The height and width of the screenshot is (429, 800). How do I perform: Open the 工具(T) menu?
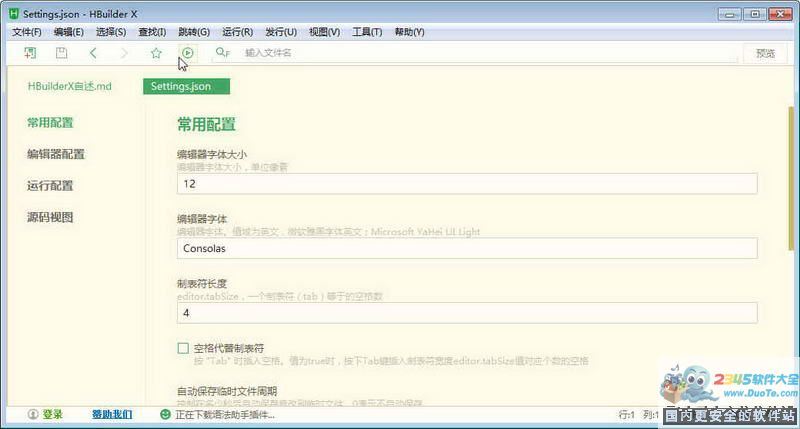tap(367, 32)
